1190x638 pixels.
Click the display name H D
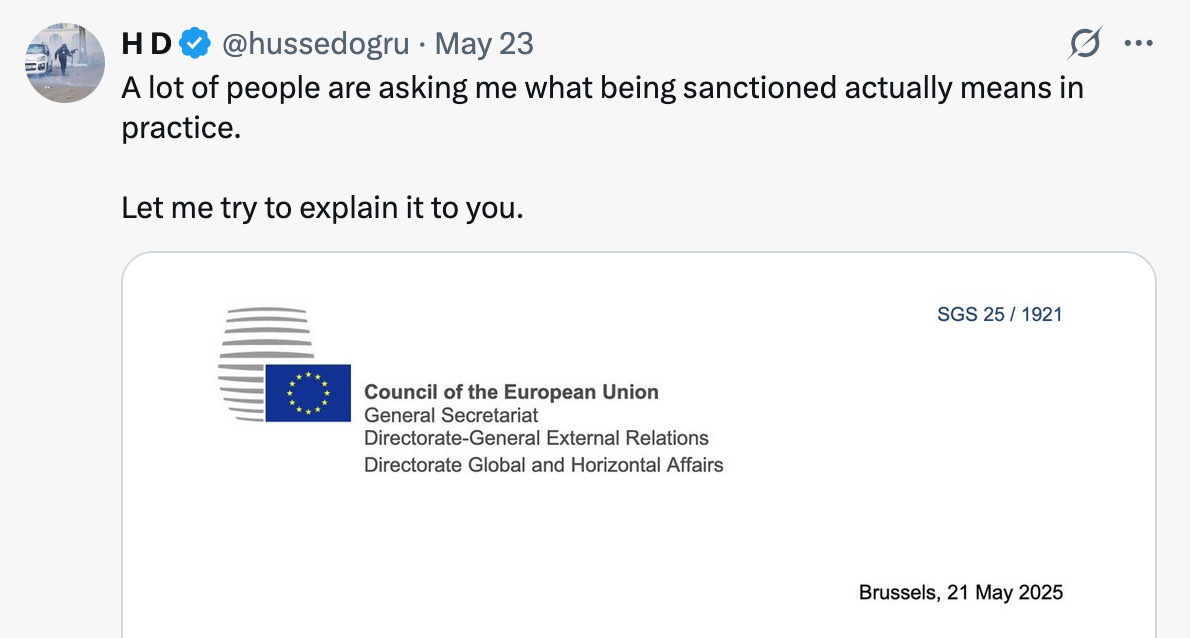click(146, 43)
